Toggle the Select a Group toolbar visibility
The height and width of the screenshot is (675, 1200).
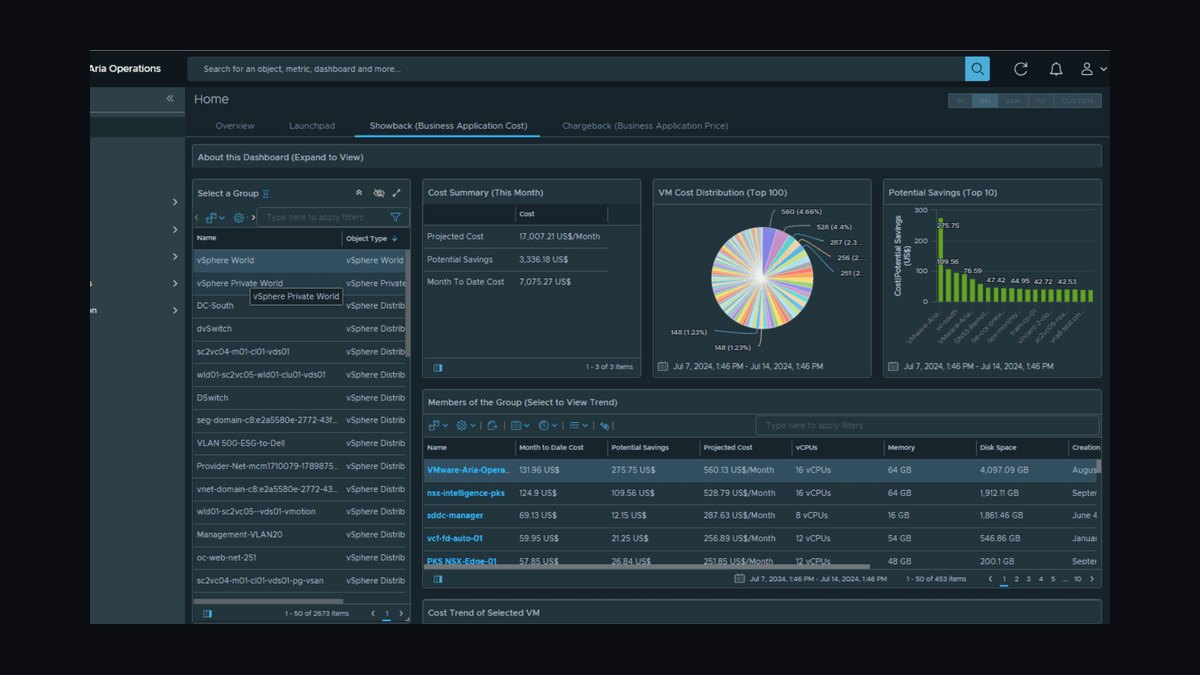click(378, 193)
